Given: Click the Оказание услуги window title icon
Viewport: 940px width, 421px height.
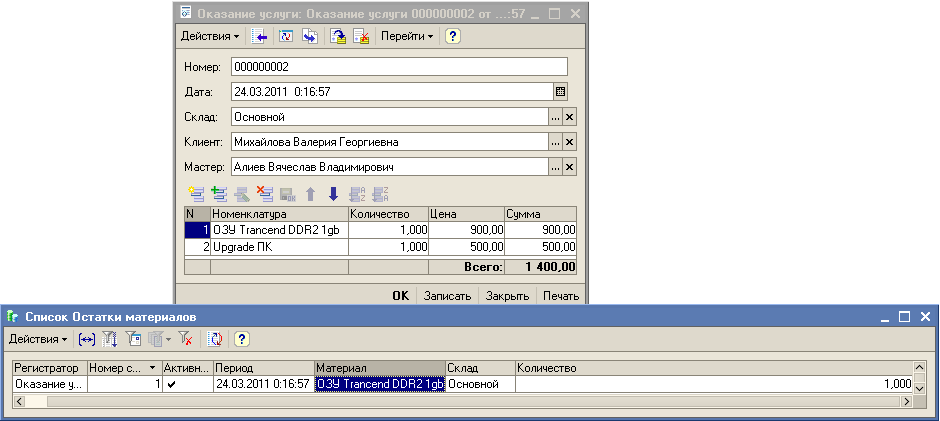Looking at the screenshot, I should pos(186,13).
